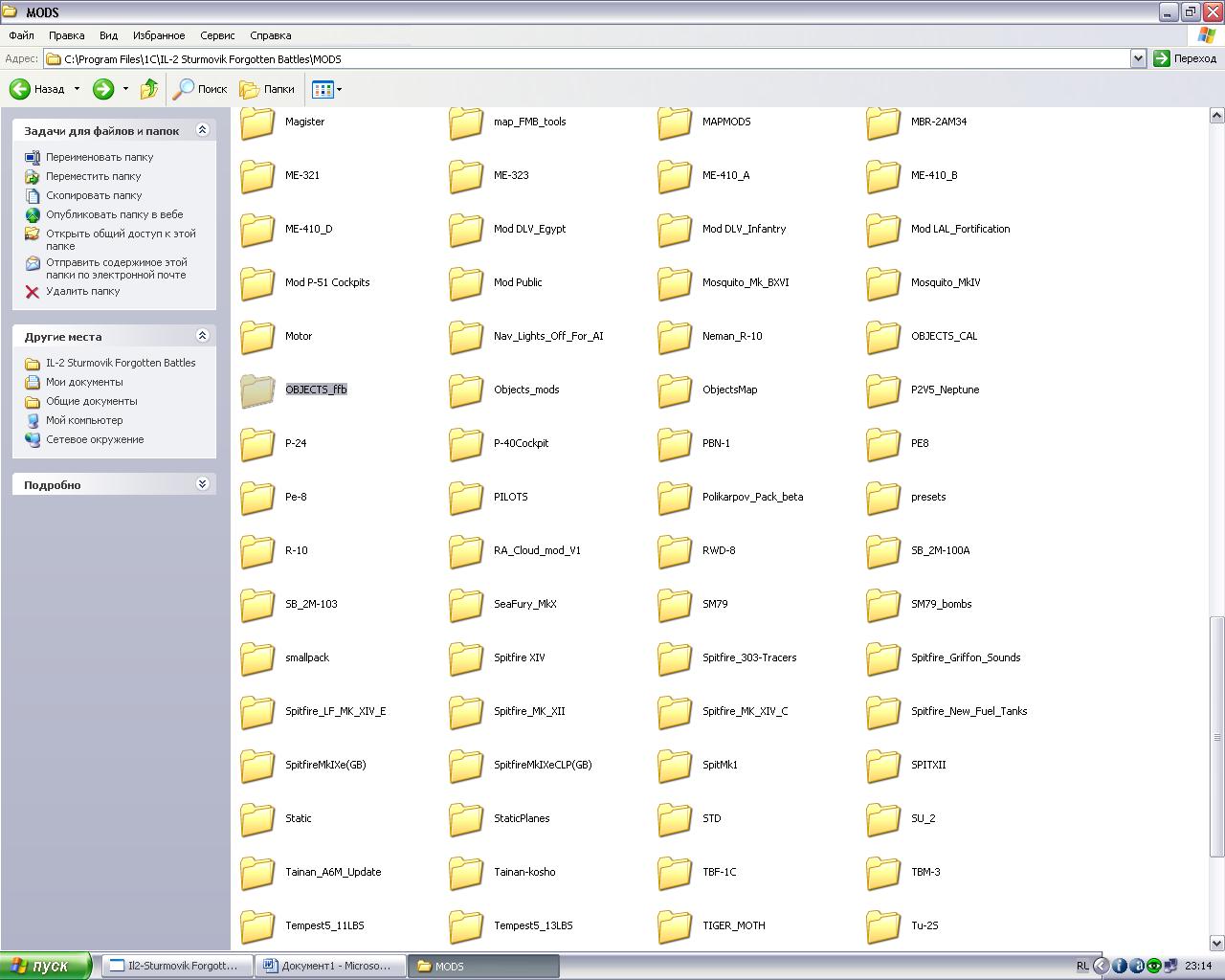Select the RWD-8 folder icon
Viewport: 1225px width, 980px height.
click(675, 550)
